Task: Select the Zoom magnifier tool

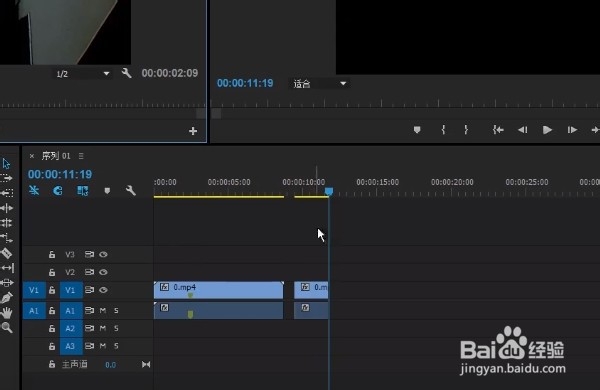Action: [x=7, y=328]
